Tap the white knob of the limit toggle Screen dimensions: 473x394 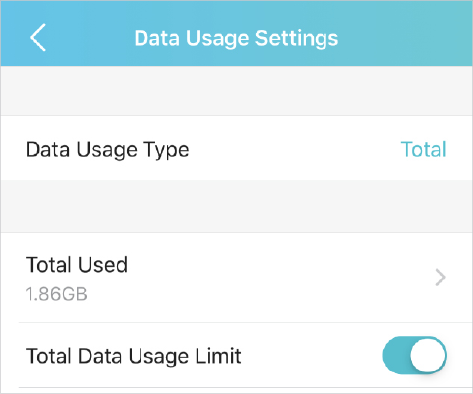pyautogui.click(x=428, y=355)
